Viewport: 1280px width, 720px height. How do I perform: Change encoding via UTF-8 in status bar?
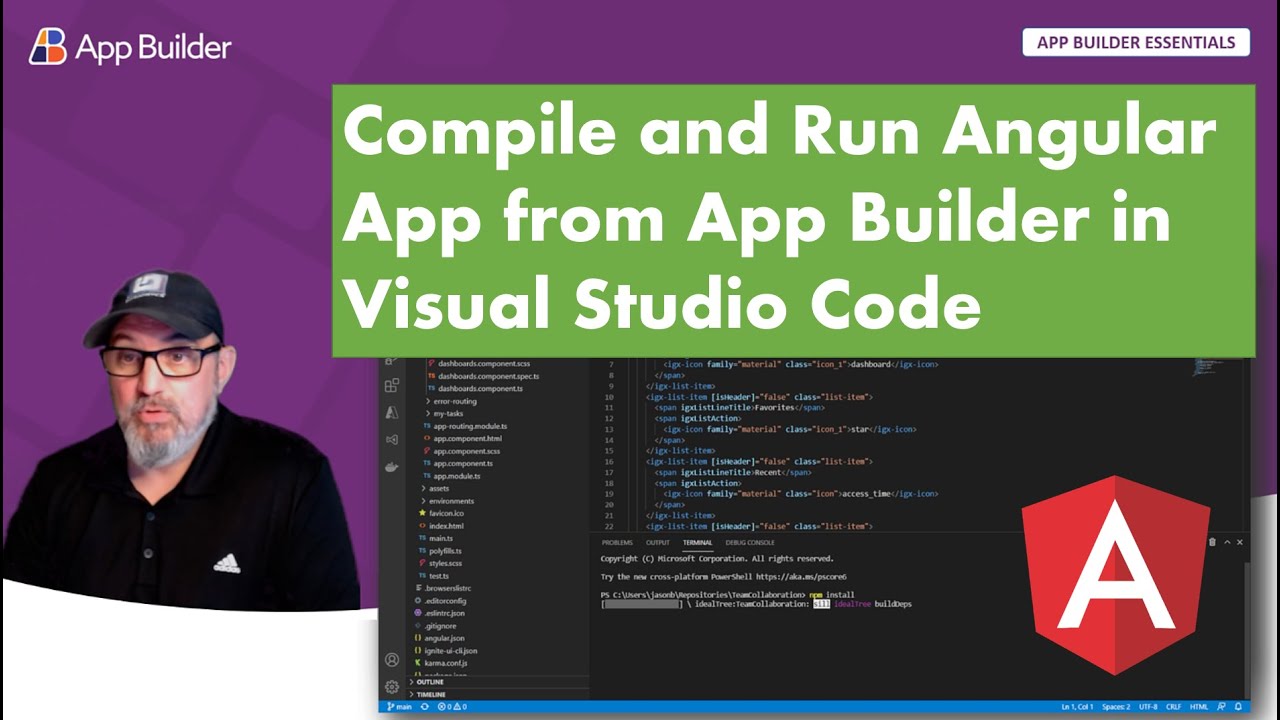click(x=1149, y=707)
